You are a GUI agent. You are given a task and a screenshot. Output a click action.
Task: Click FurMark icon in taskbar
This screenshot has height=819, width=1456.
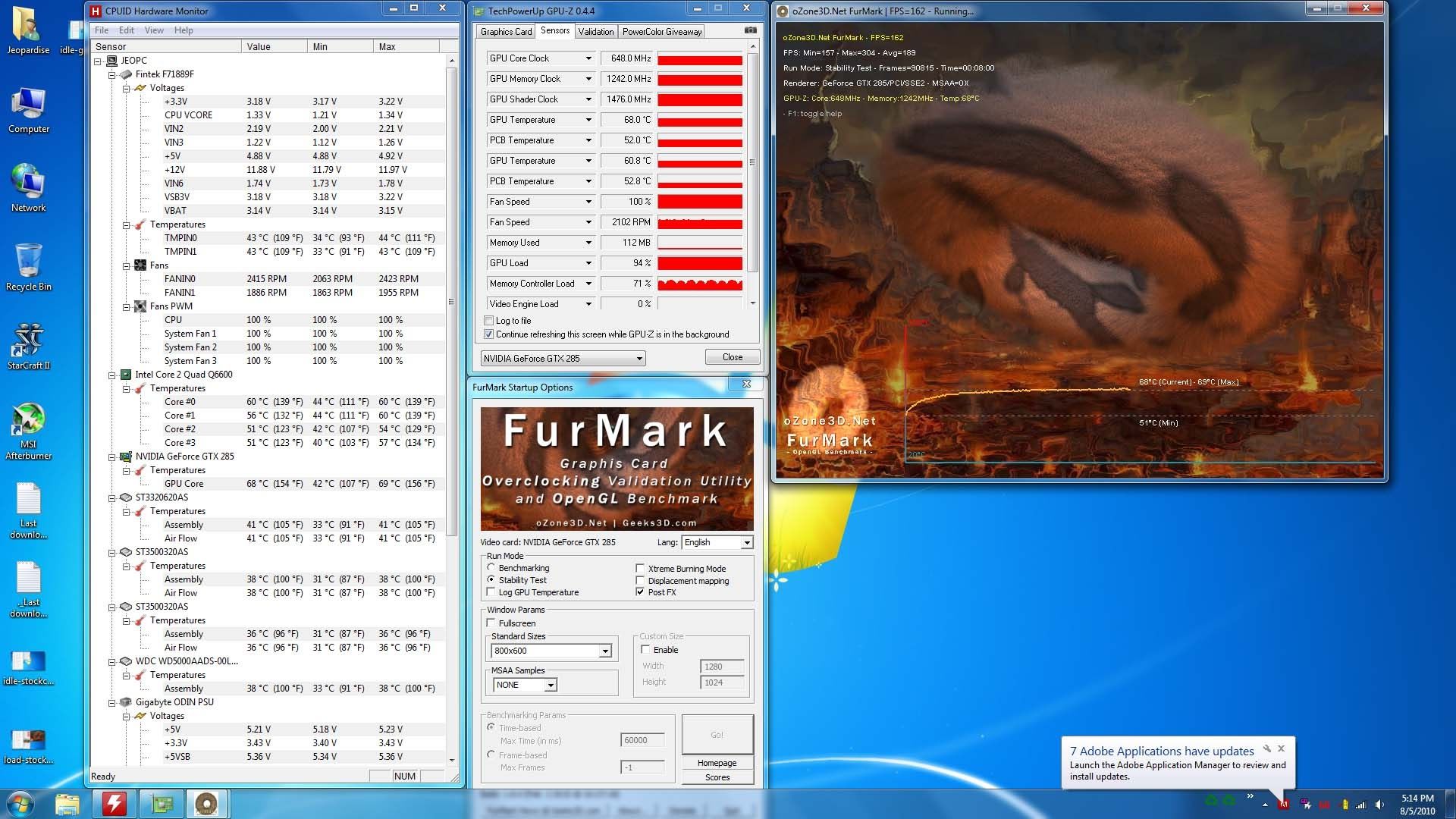(206, 804)
